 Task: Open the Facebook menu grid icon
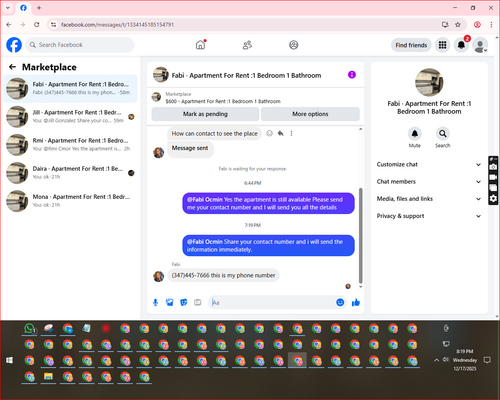(442, 45)
